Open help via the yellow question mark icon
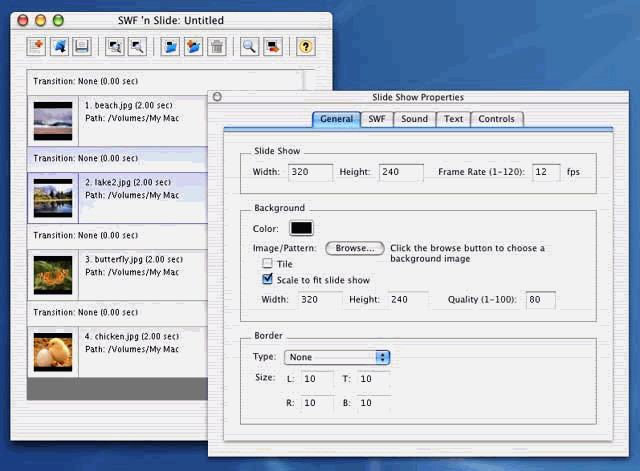 coord(305,47)
